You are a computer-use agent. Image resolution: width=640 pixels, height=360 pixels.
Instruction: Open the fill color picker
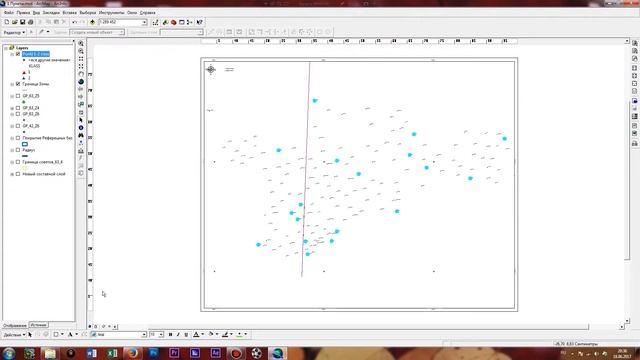click(212, 335)
